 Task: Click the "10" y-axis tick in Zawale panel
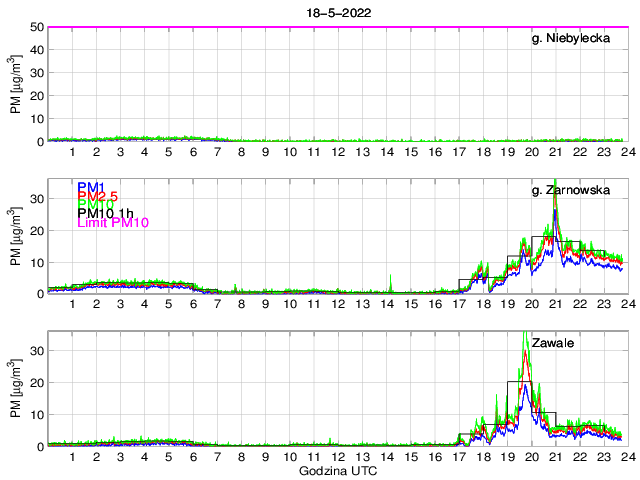[37, 415]
